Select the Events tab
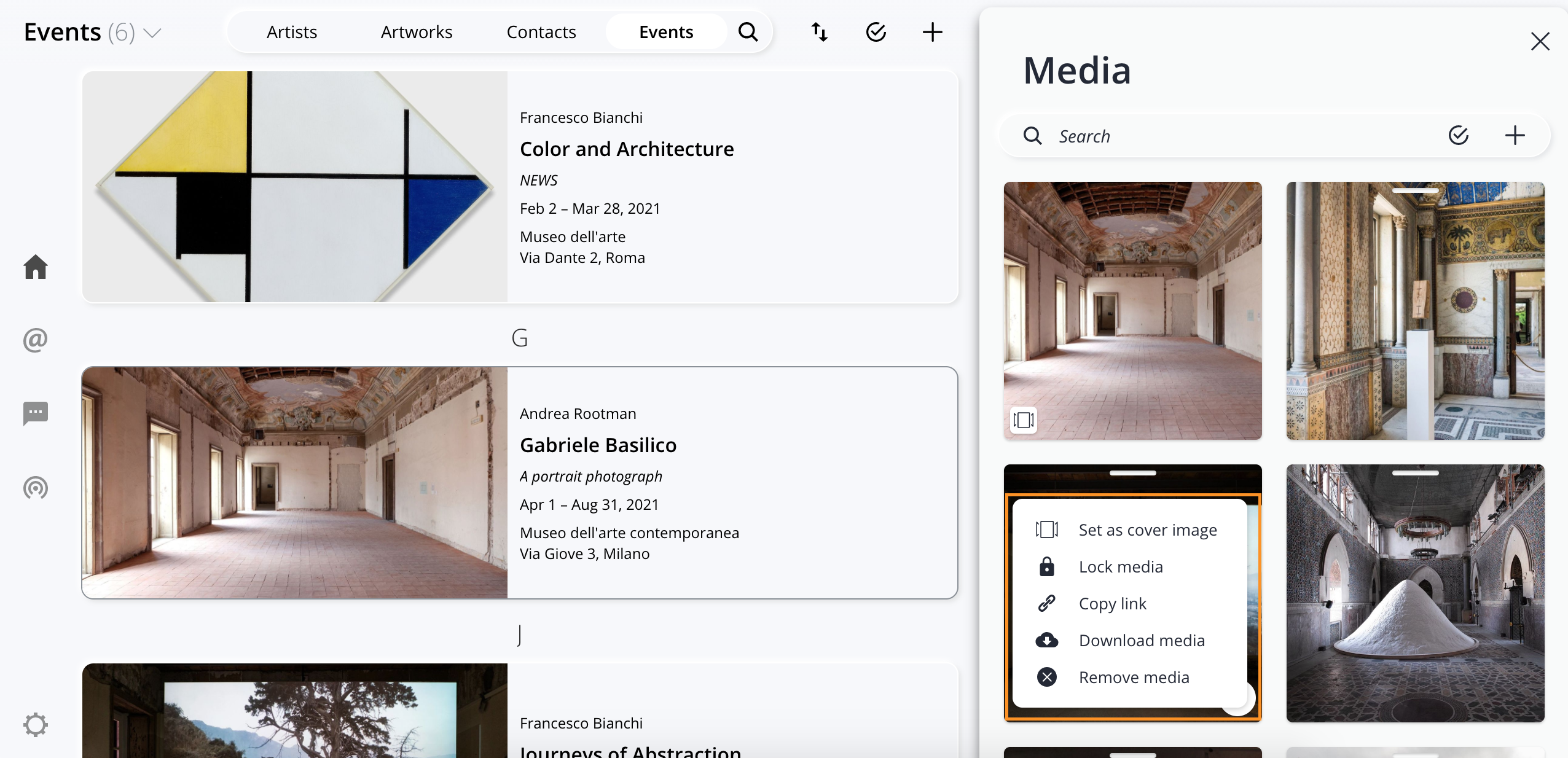 666,32
